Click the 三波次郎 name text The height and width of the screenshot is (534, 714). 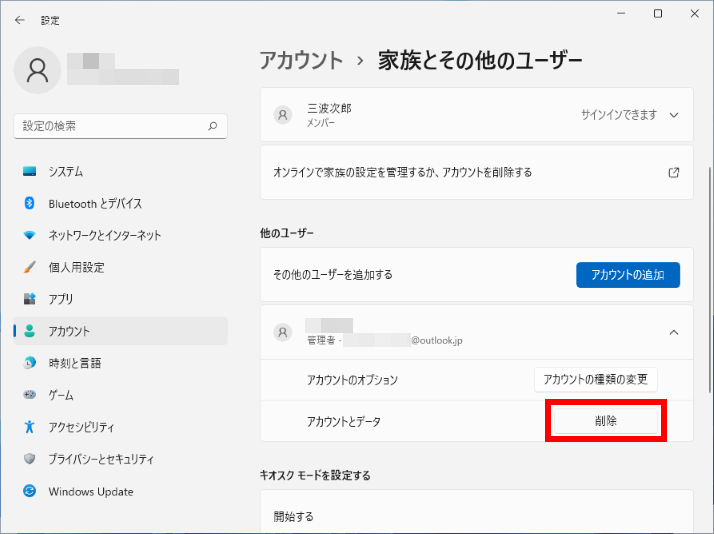coord(329,108)
